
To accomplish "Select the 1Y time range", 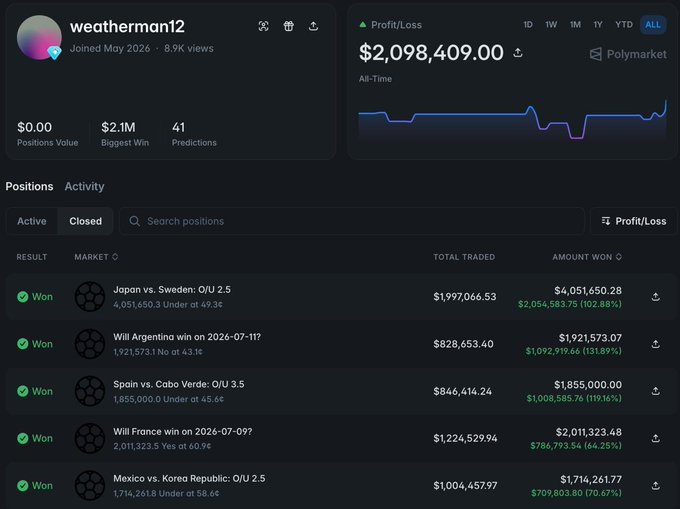I will (x=598, y=25).
